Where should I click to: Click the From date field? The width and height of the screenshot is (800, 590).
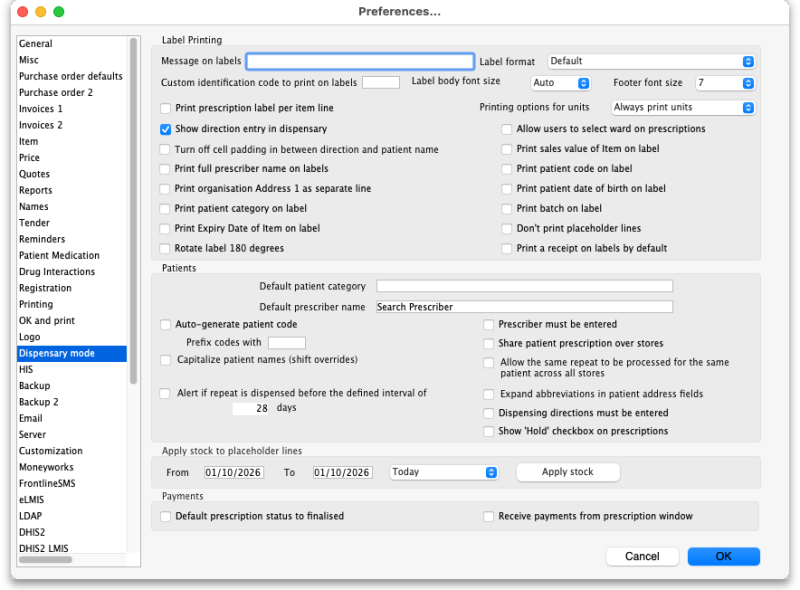234,473
